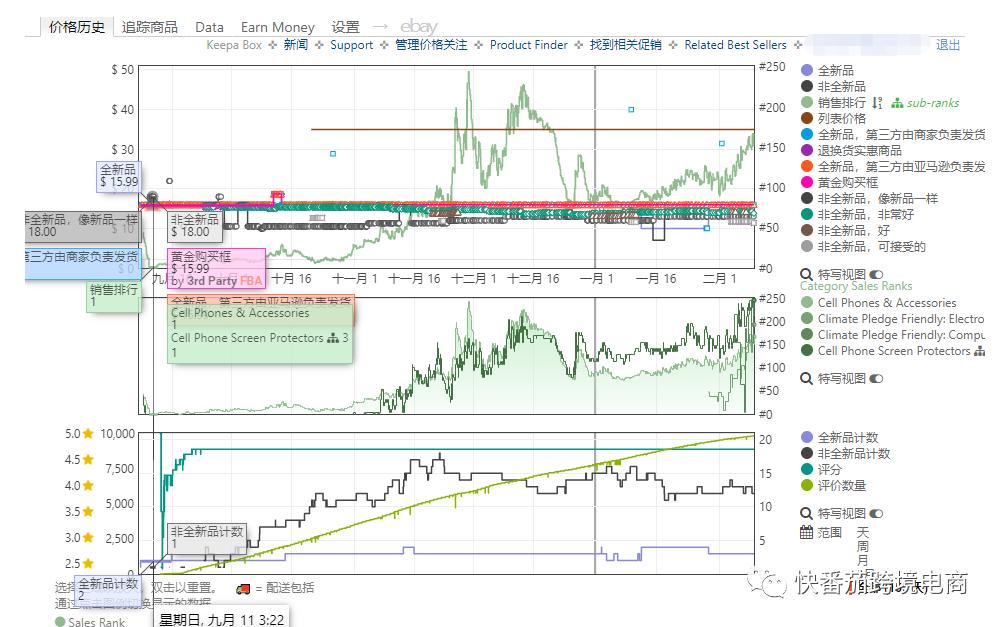Click magnifier icon under the price legend

click(807, 274)
